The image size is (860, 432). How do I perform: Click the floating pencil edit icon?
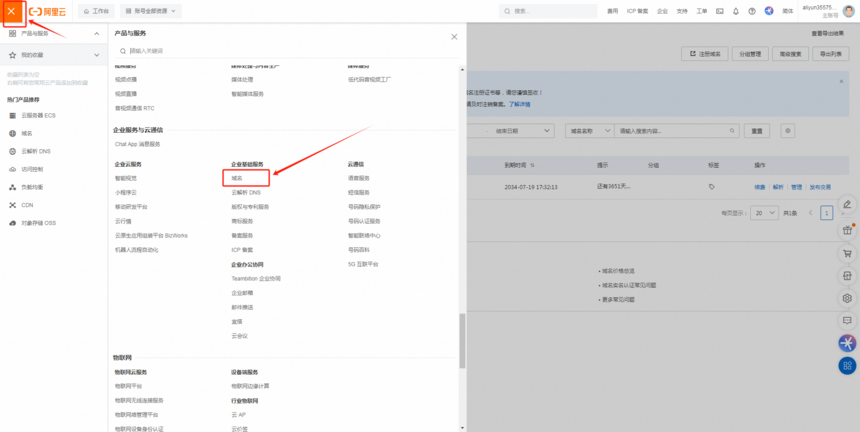pyautogui.click(x=847, y=204)
